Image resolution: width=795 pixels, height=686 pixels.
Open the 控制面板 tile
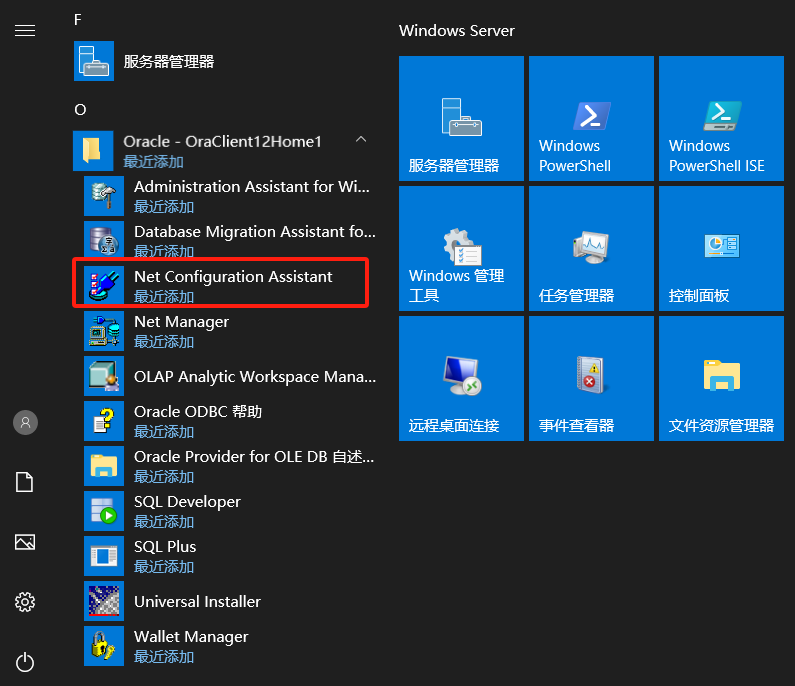pyautogui.click(x=721, y=248)
